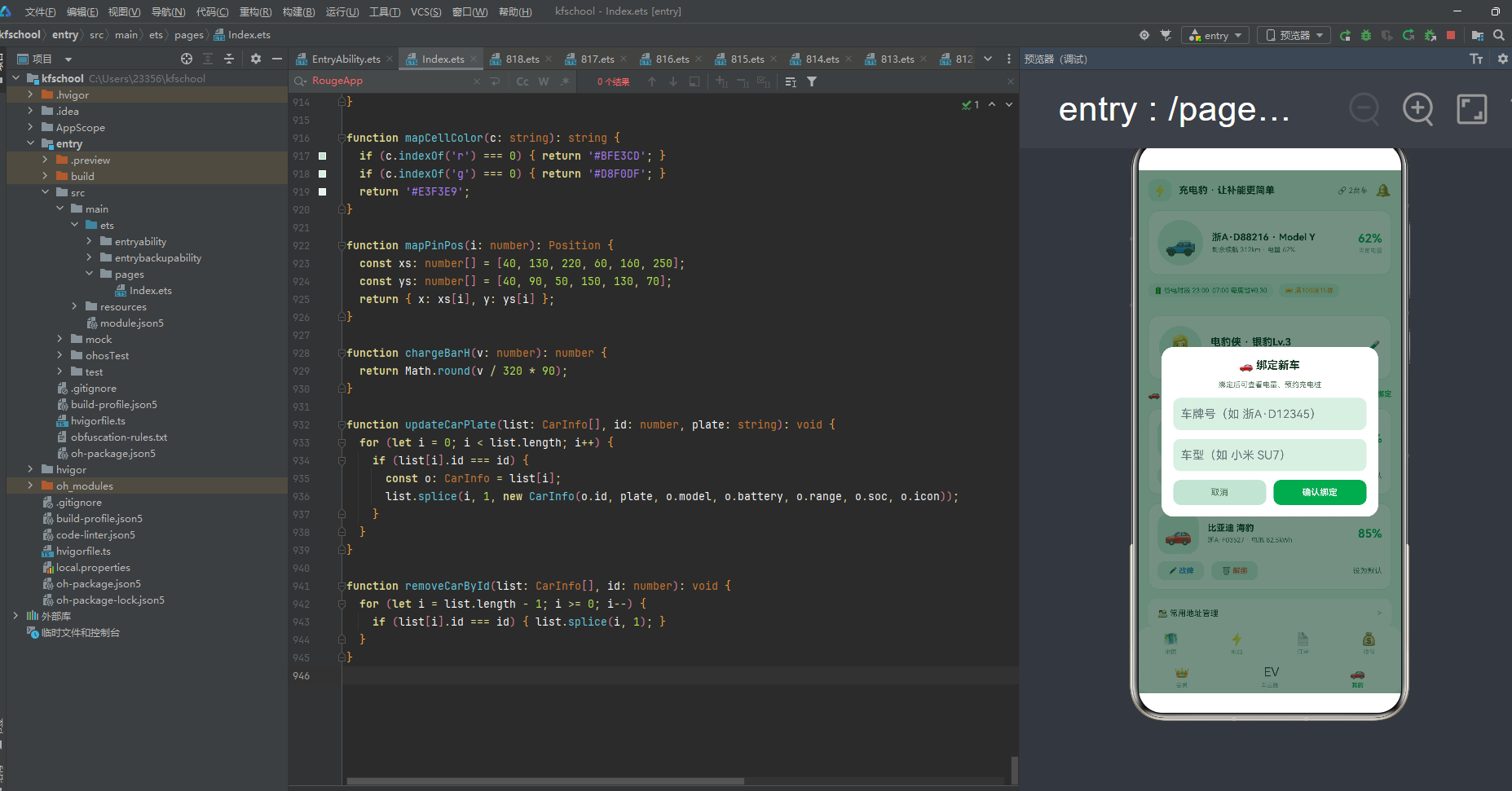
Task: Click the gutter color swatch on line 917
Action: click(323, 156)
